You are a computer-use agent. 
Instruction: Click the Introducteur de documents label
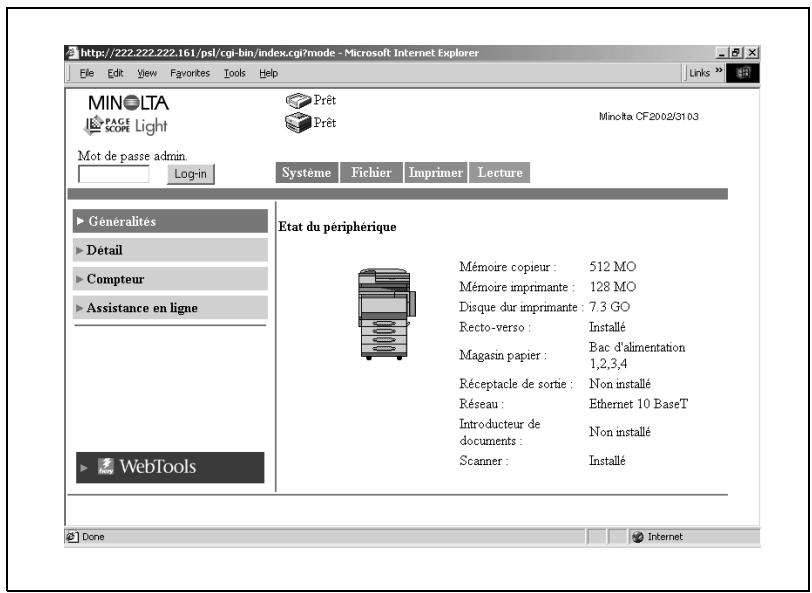499,432
